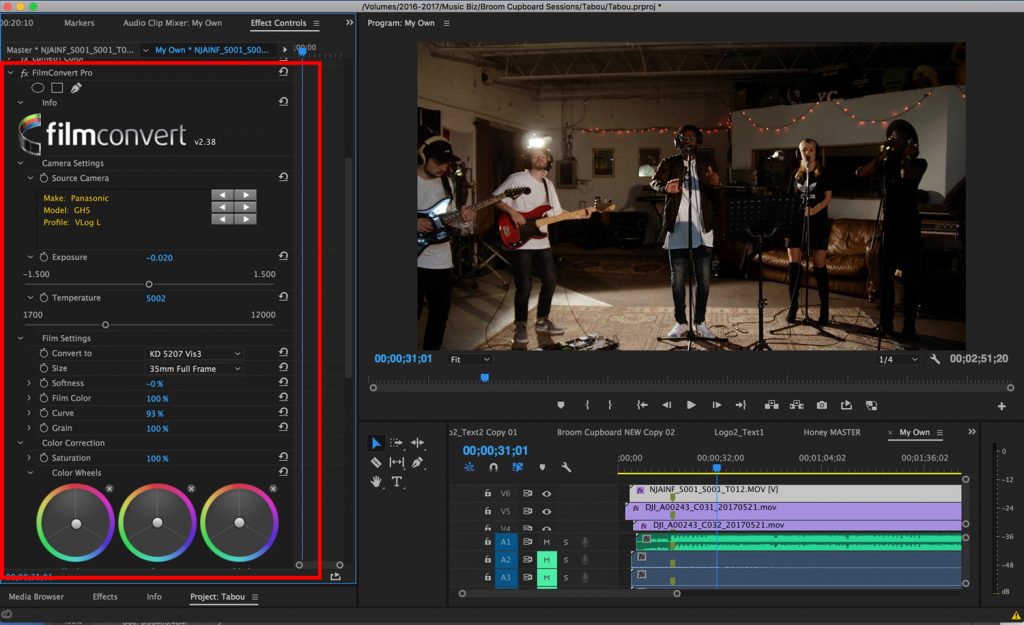The image size is (1024, 625).
Task: Toggle mute on audio track A2
Action: (x=546, y=560)
